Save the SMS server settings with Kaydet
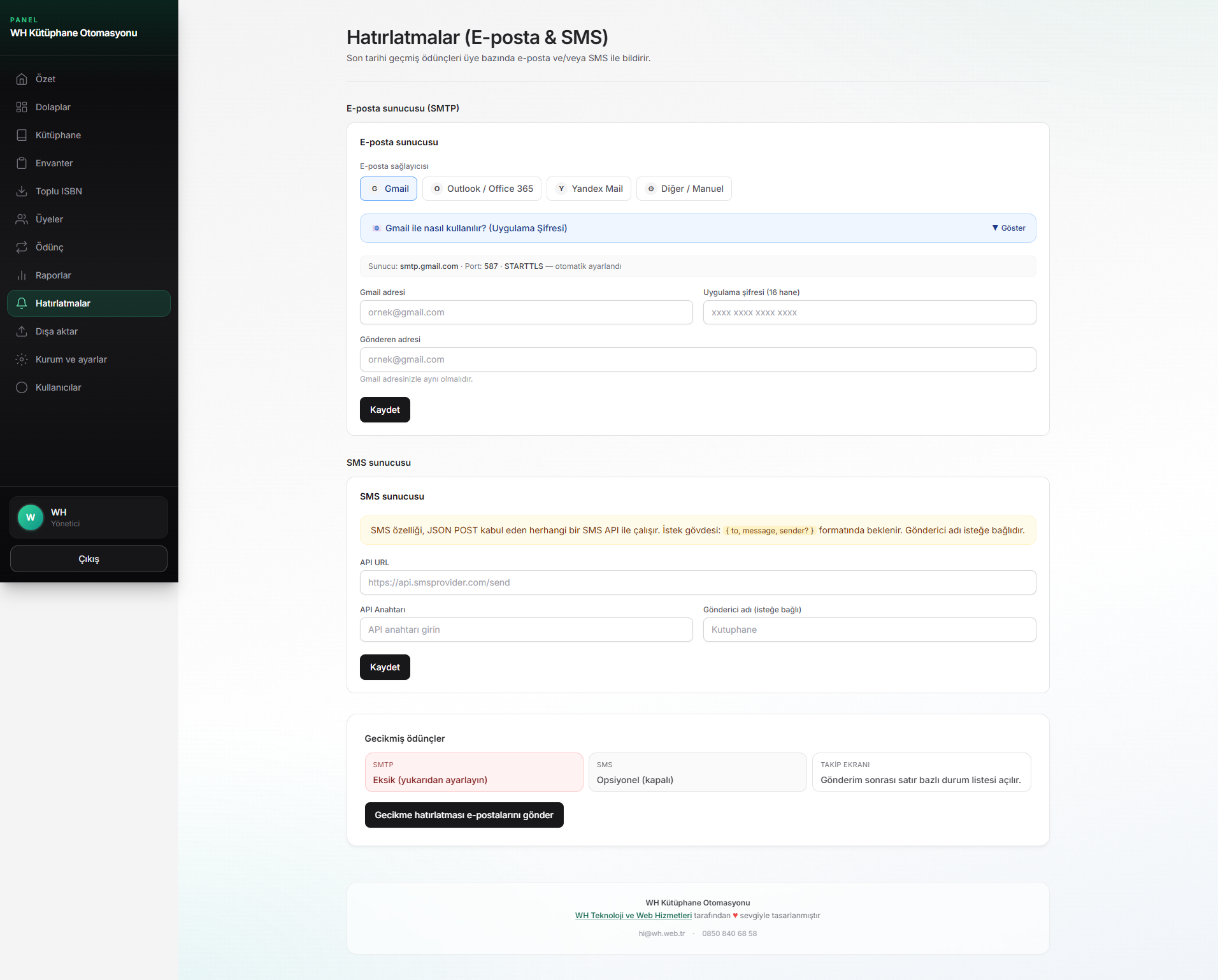 (385, 667)
